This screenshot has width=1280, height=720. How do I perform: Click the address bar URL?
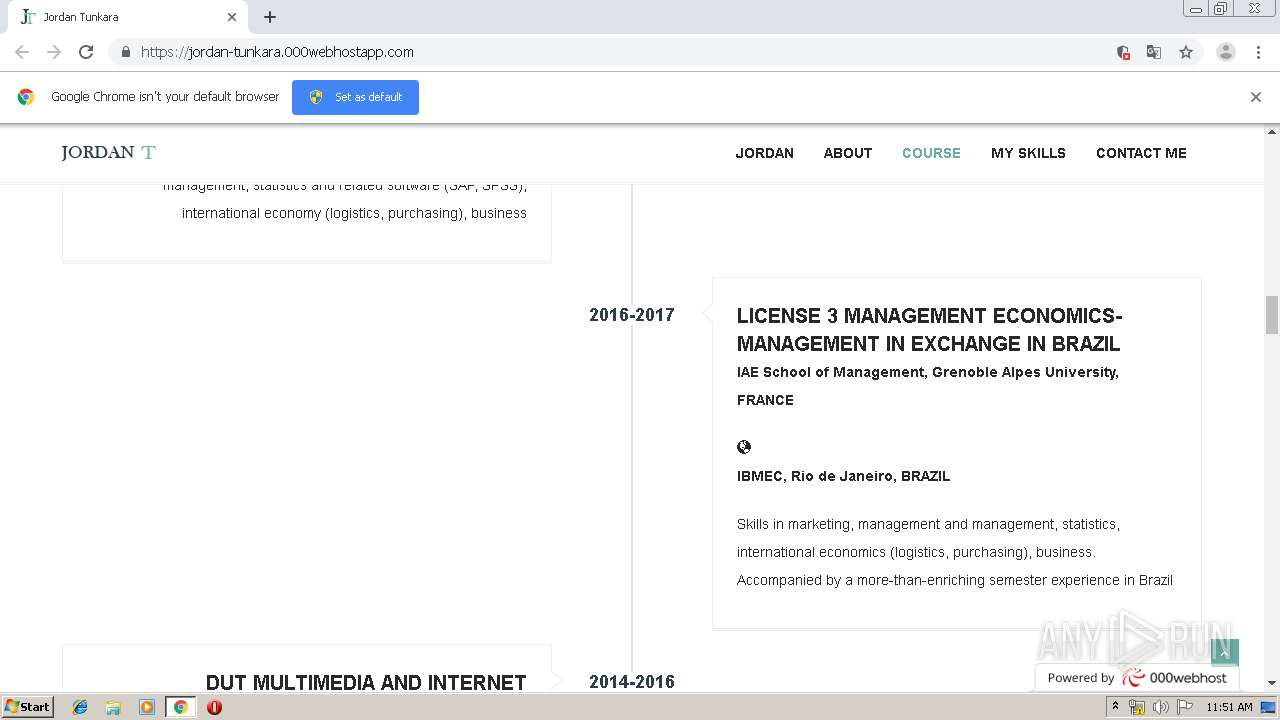[x=277, y=52]
